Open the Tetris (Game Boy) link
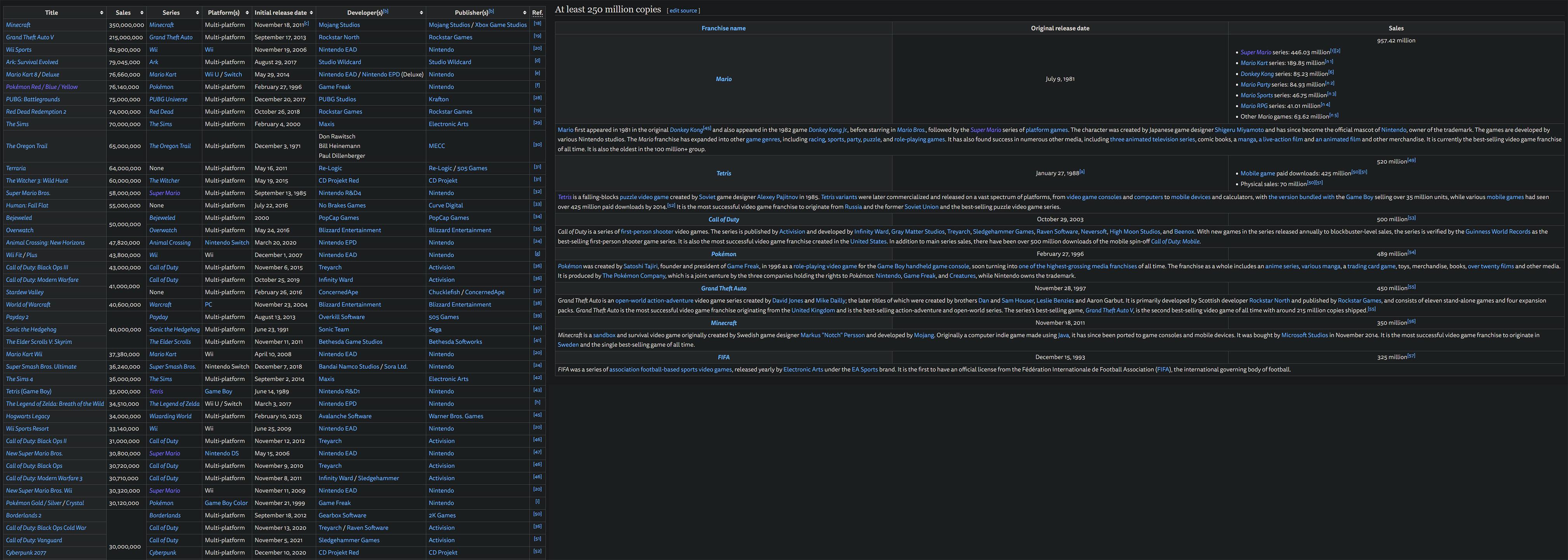The image size is (1568, 560). (29, 391)
